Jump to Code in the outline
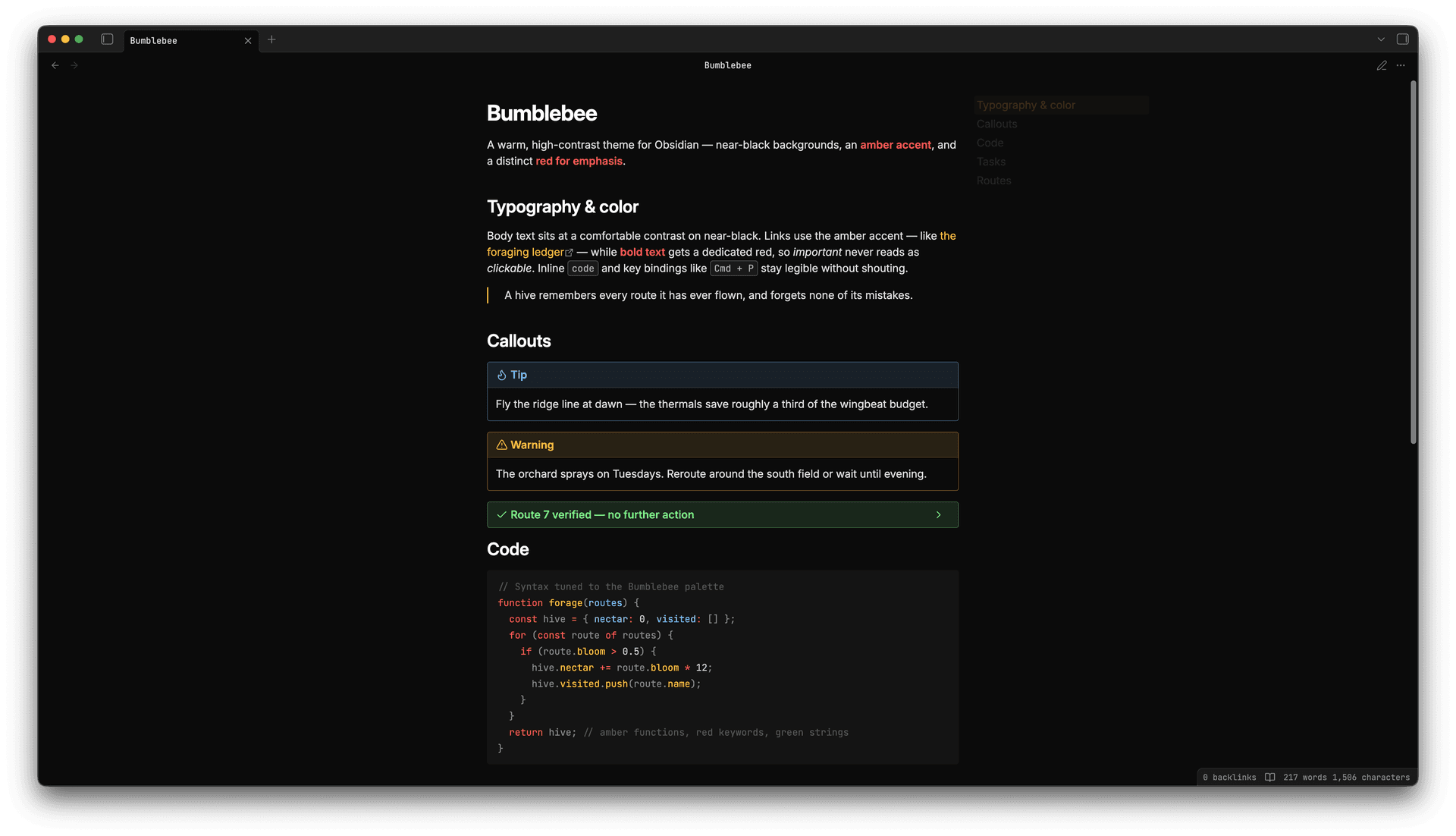Image resolution: width=1456 pixels, height=836 pixels. (990, 143)
